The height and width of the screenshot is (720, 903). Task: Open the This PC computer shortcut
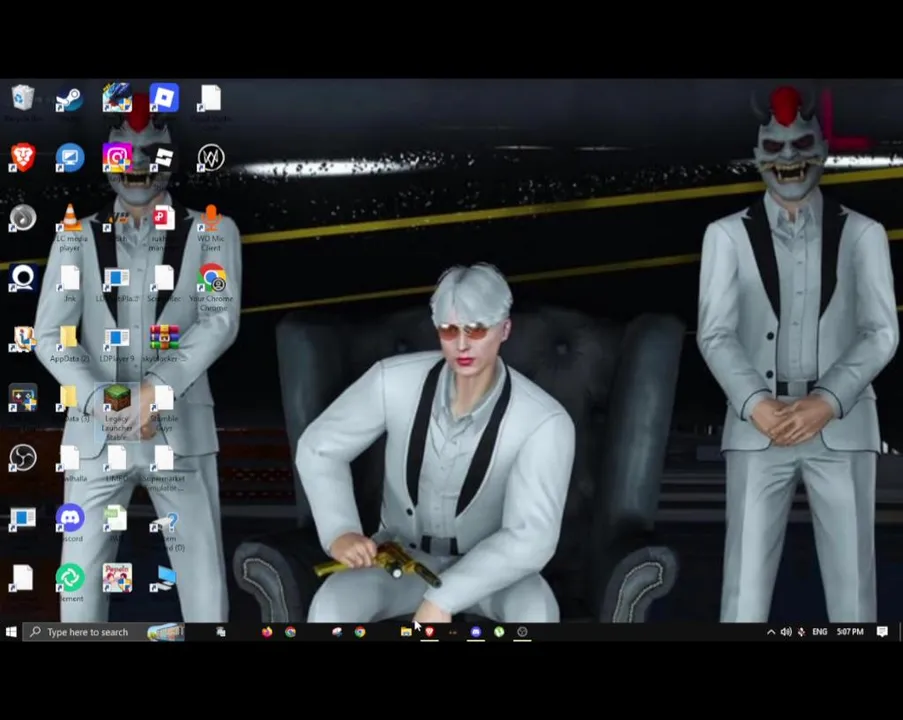point(165,578)
